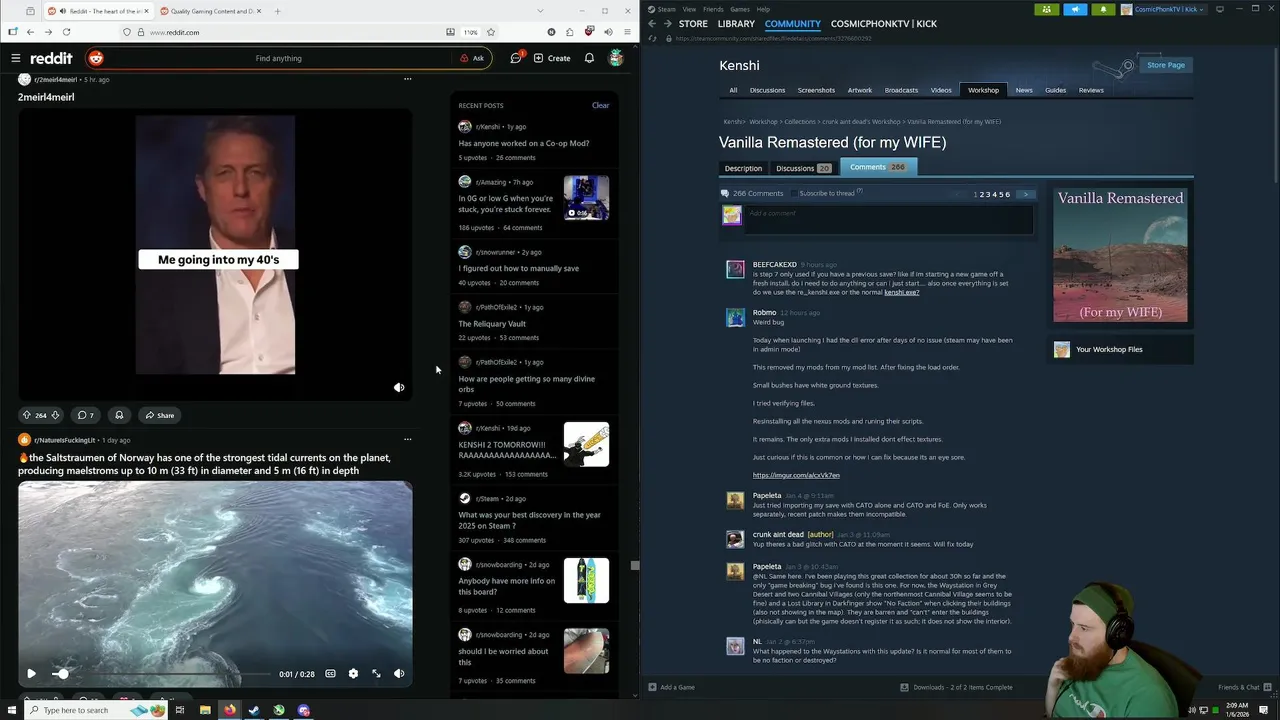Open the mod's Discussions tab with 20 count

(803, 168)
